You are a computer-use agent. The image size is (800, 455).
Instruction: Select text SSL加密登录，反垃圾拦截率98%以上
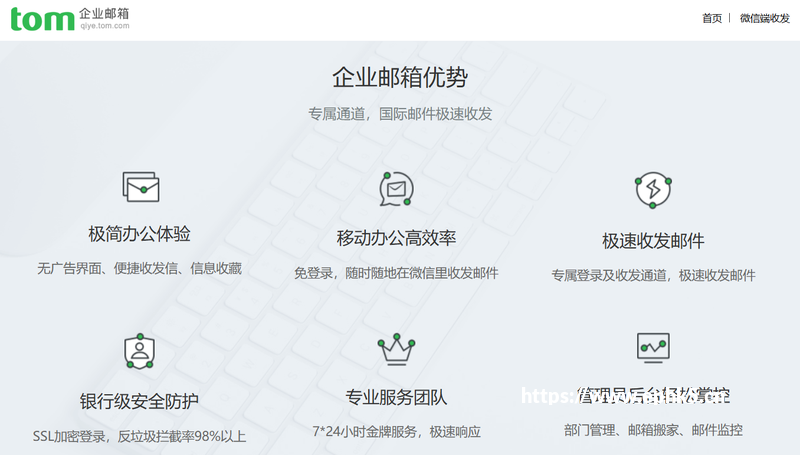139,437
